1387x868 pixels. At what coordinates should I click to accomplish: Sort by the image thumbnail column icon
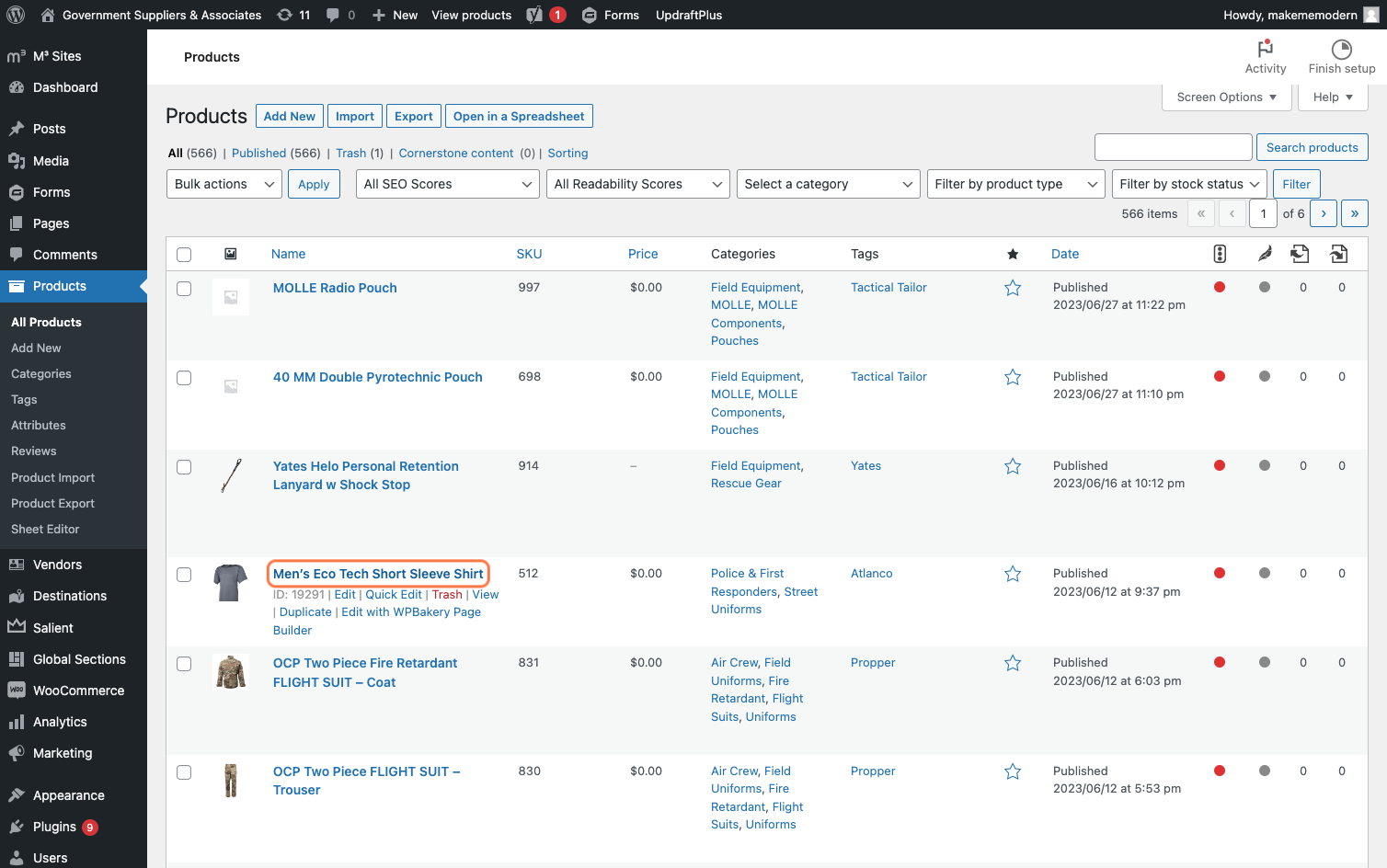click(x=231, y=254)
